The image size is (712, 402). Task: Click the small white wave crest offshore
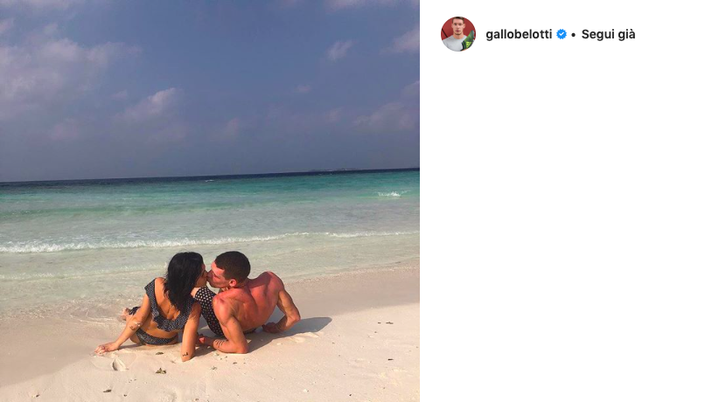pos(391,194)
